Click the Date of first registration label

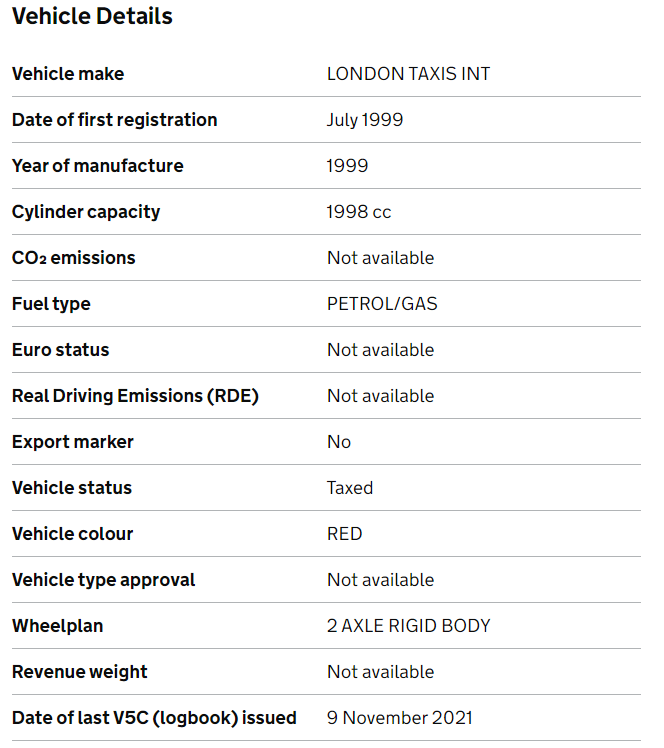tap(114, 120)
